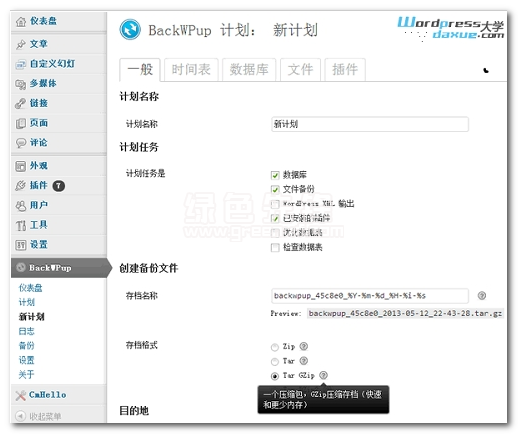Image resolution: width=518 pixels, height=434 pixels.
Task: Switch to the 时间表 tab
Action: 191,70
